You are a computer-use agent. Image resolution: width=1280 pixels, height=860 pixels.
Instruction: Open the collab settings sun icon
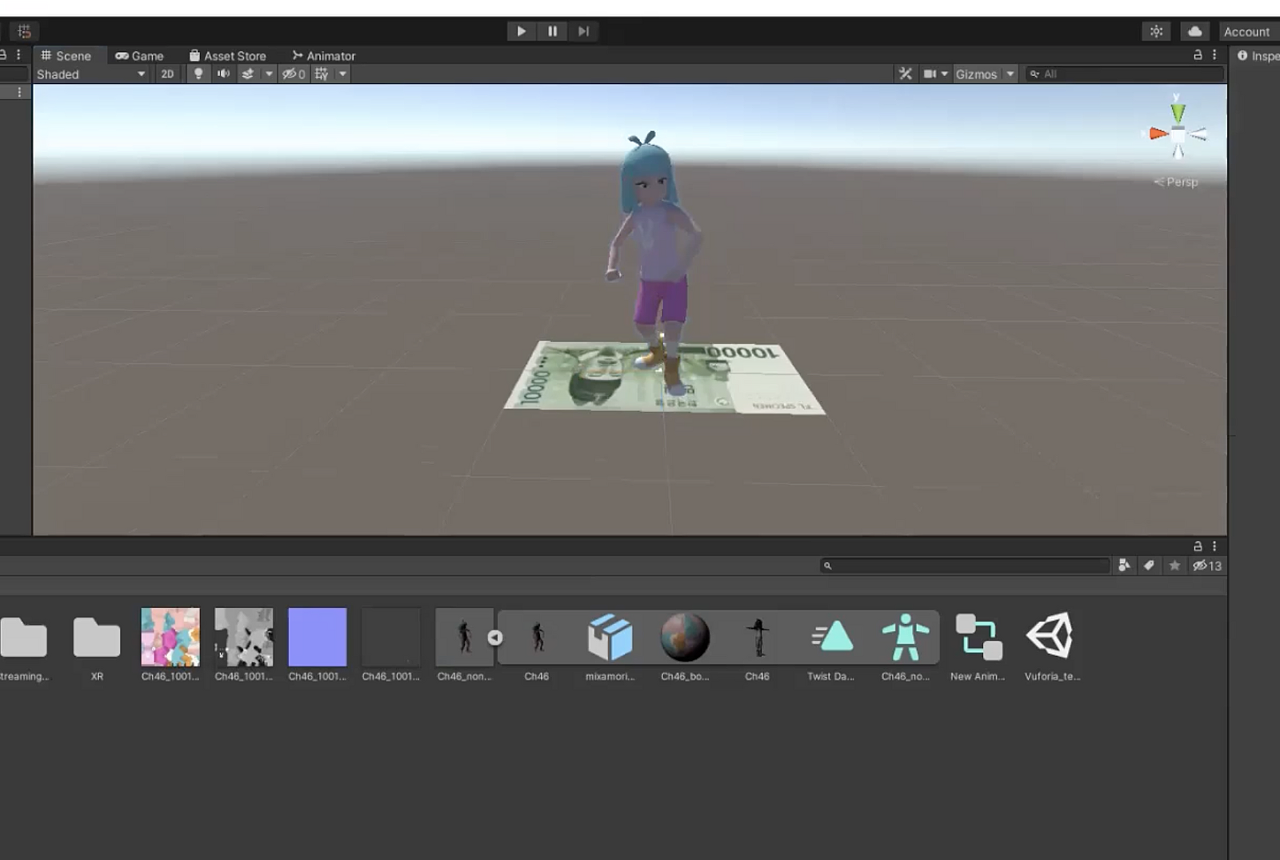point(1156,31)
